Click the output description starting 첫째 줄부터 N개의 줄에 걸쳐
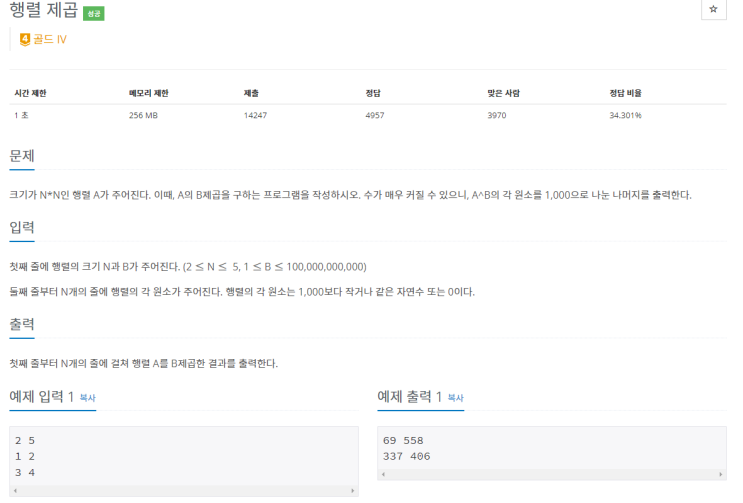This screenshot has width=743, height=503. (144, 364)
